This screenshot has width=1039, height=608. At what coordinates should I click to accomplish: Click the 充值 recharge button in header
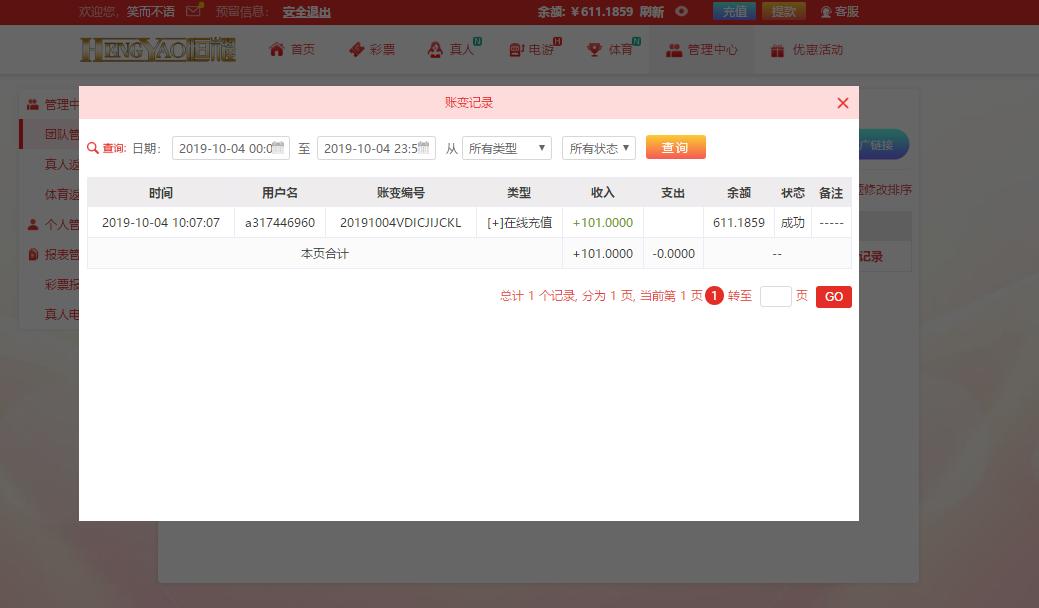pos(734,11)
